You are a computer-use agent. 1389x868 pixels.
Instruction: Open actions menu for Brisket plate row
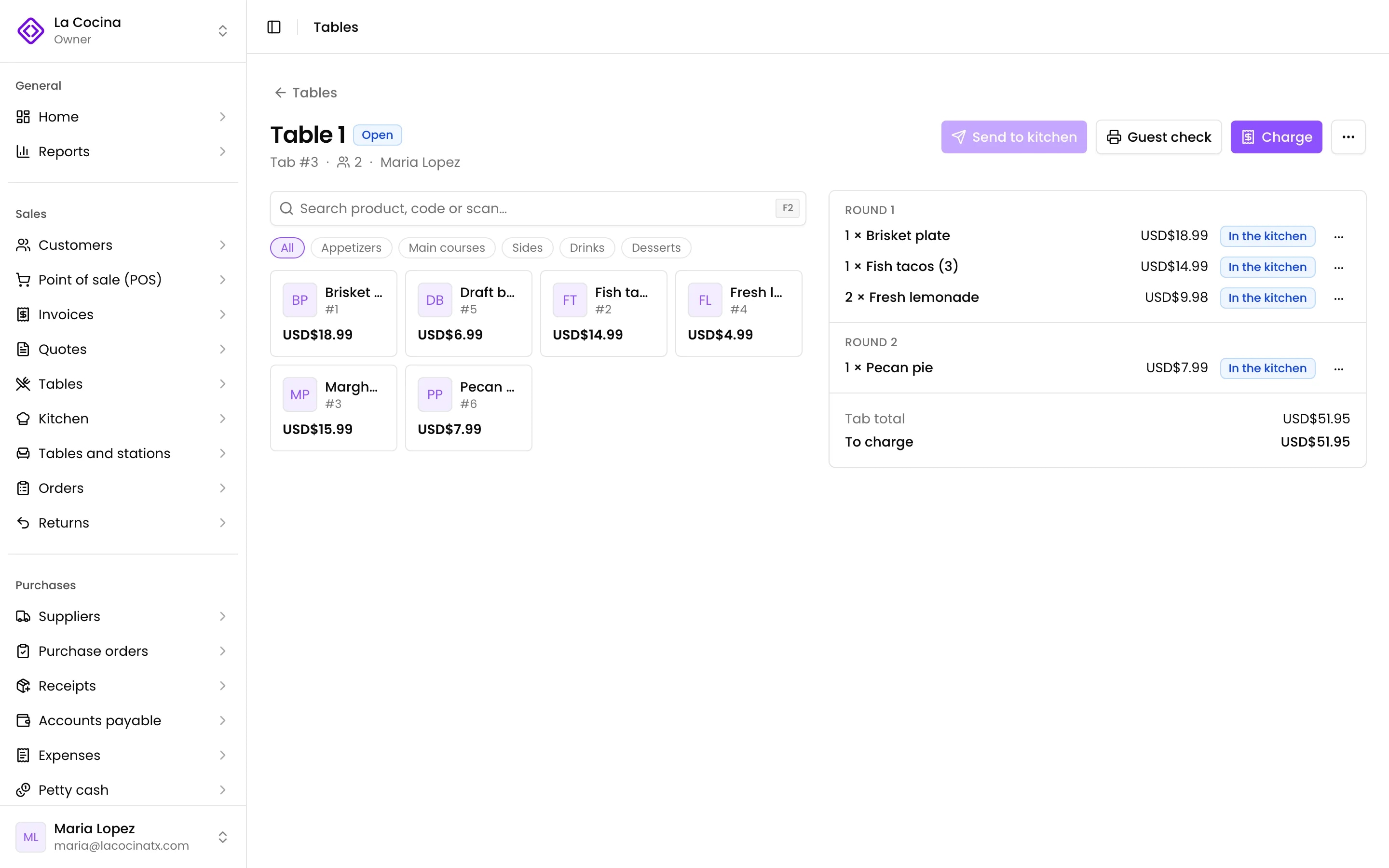(1338, 236)
